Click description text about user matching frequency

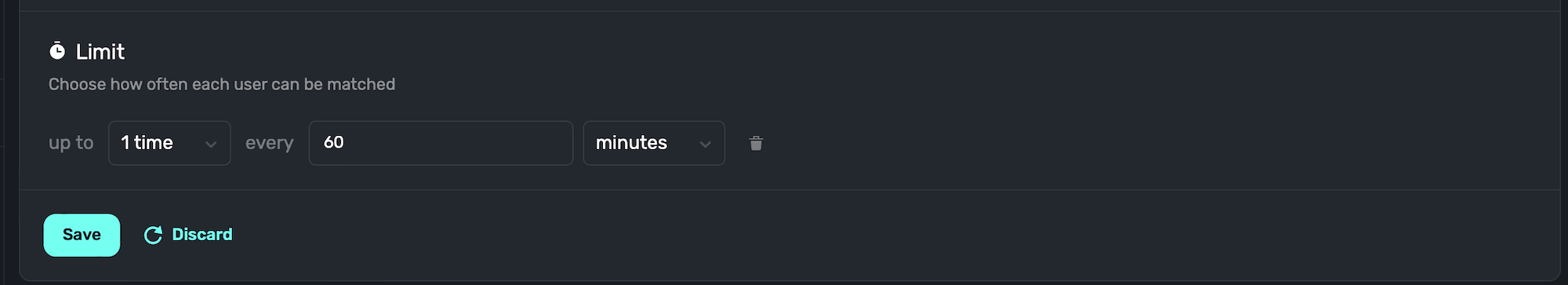click(x=222, y=84)
